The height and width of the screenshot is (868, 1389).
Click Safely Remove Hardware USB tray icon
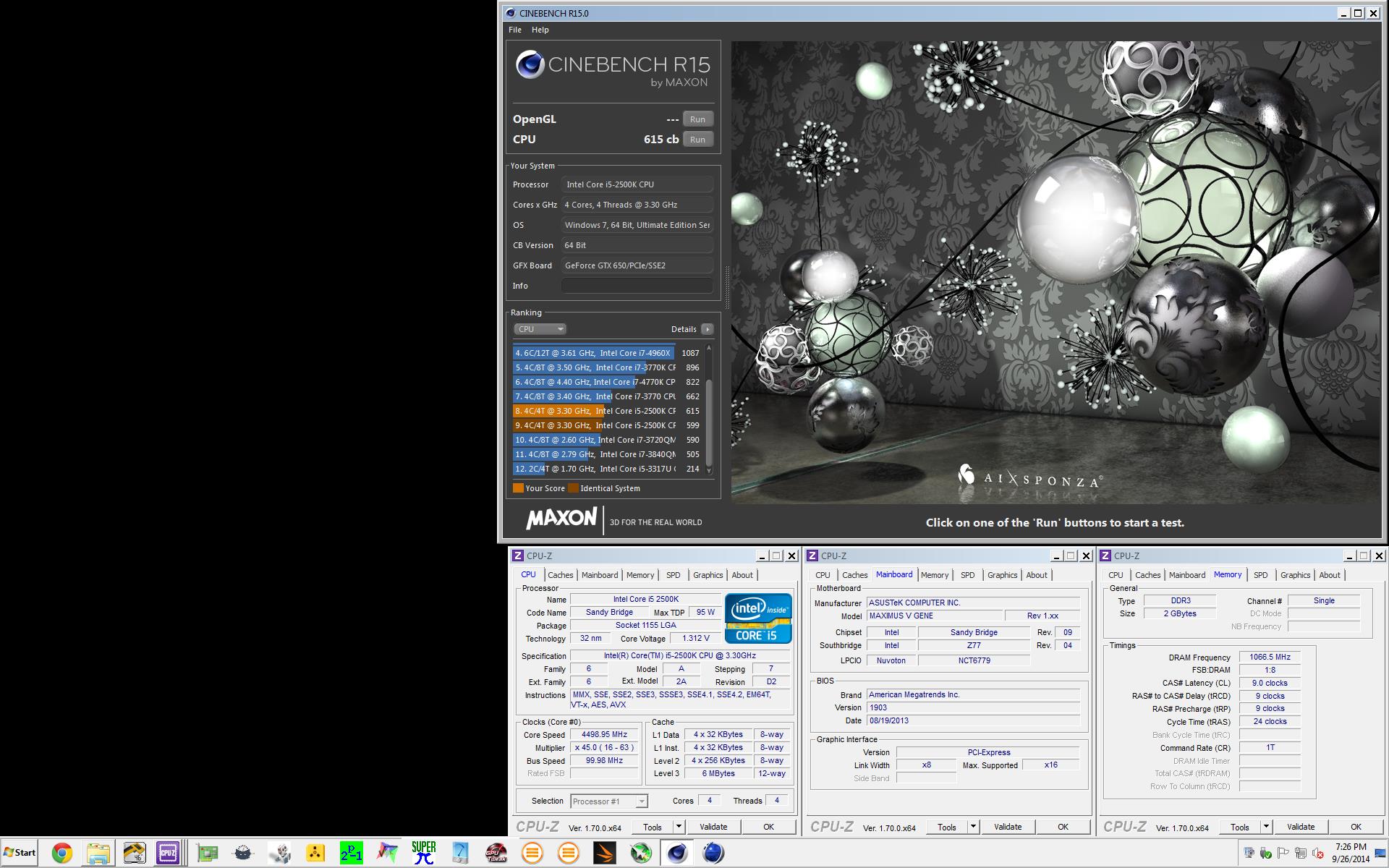pos(1266,853)
